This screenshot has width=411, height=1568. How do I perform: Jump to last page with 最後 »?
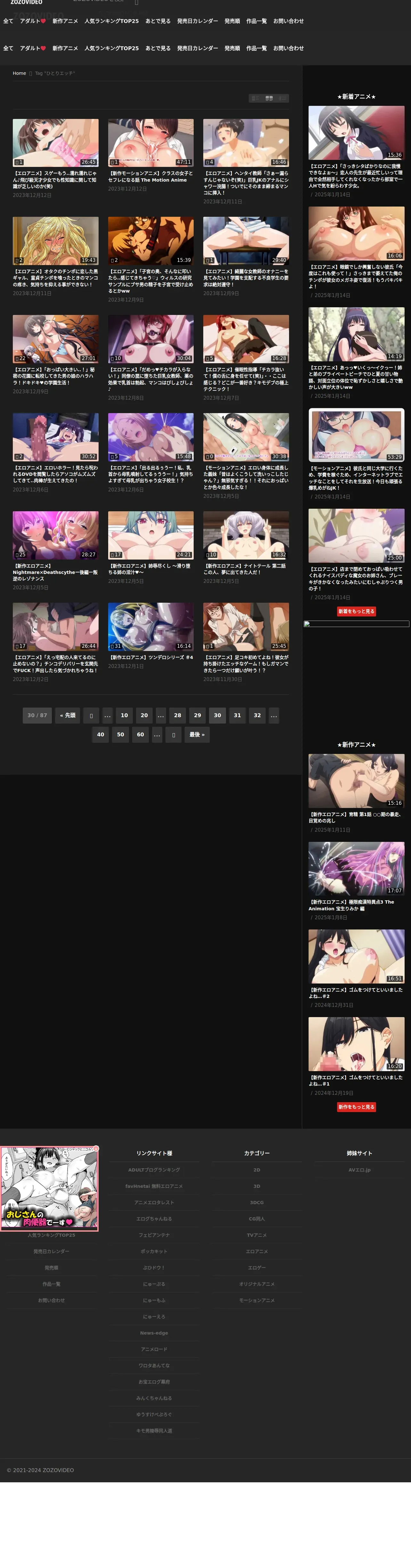(197, 735)
